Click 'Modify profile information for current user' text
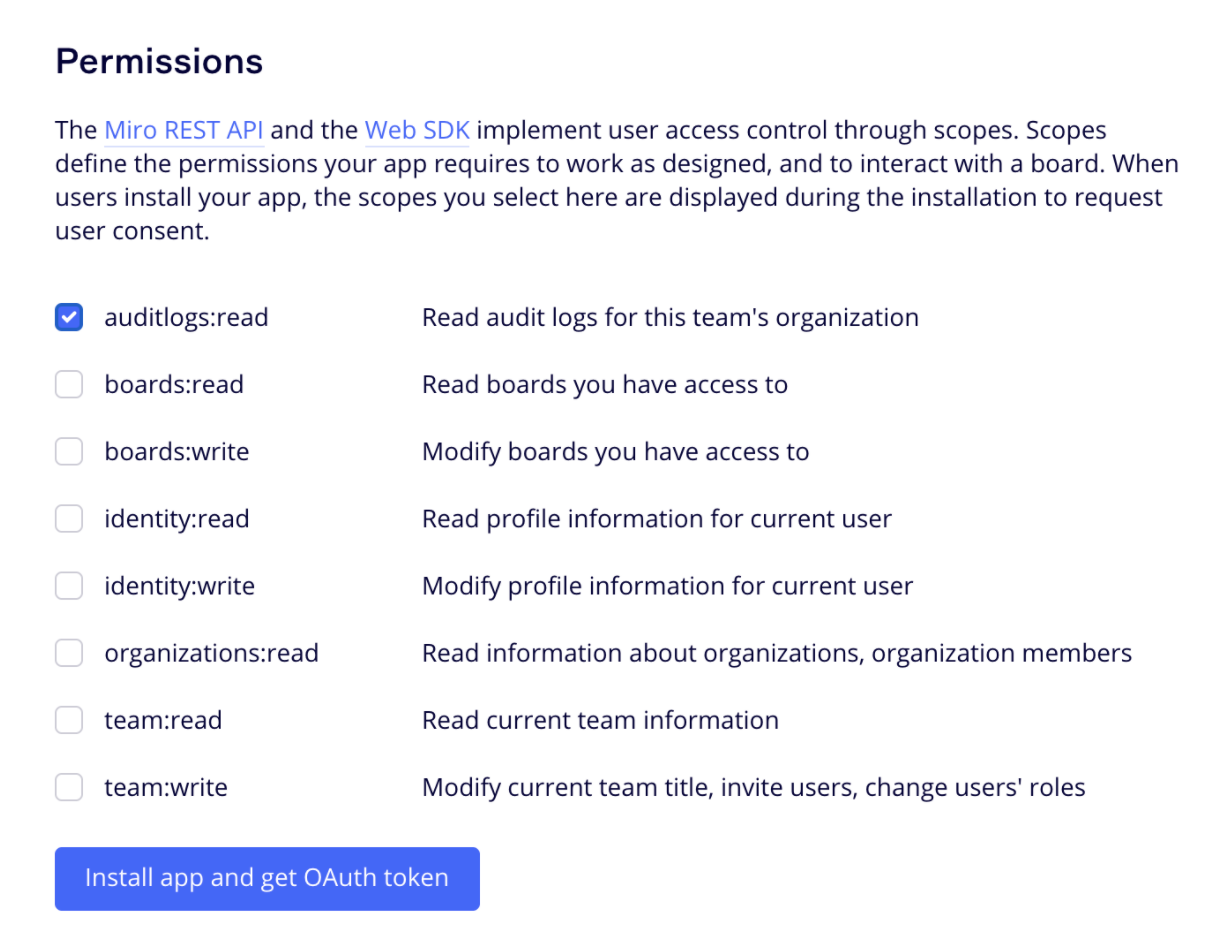The width and height of the screenshot is (1214, 940). [x=667, y=586]
